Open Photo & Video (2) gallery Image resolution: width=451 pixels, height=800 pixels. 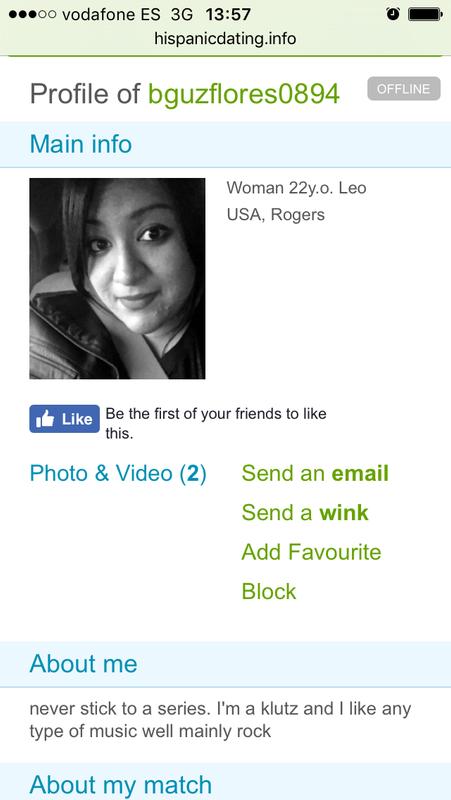click(x=118, y=473)
